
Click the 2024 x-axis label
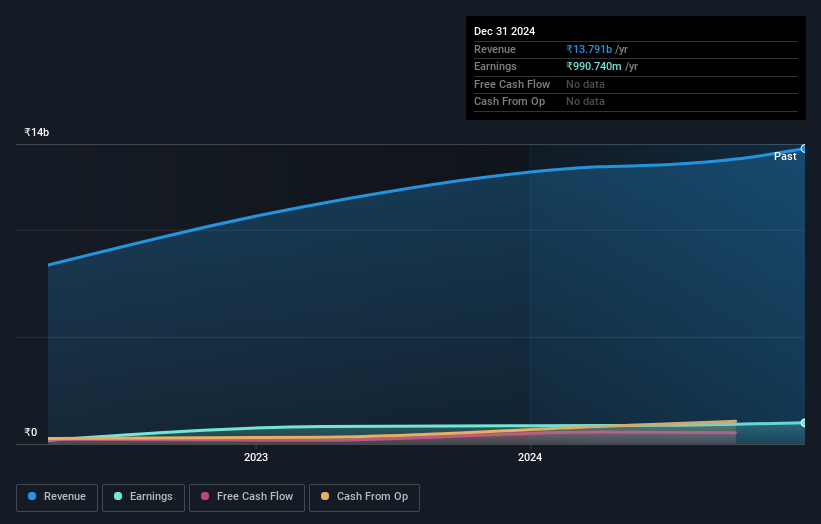pos(530,458)
